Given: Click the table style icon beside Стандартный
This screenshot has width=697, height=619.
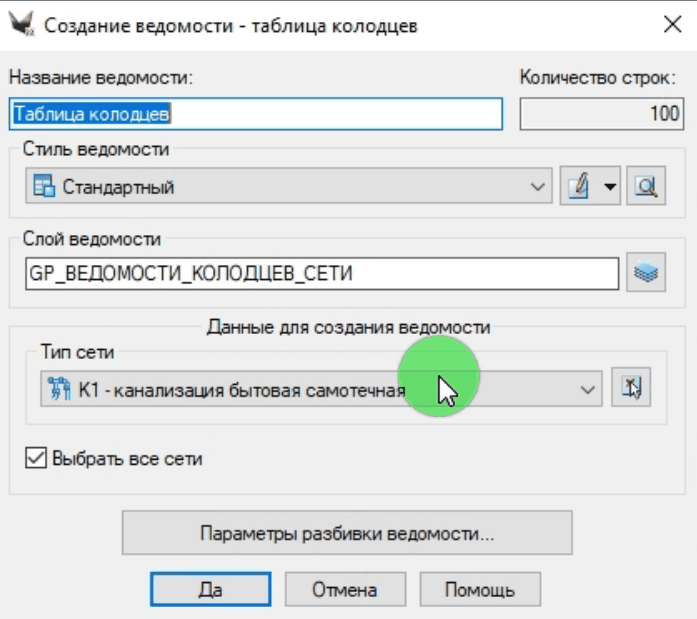Looking at the screenshot, I should click(x=44, y=186).
